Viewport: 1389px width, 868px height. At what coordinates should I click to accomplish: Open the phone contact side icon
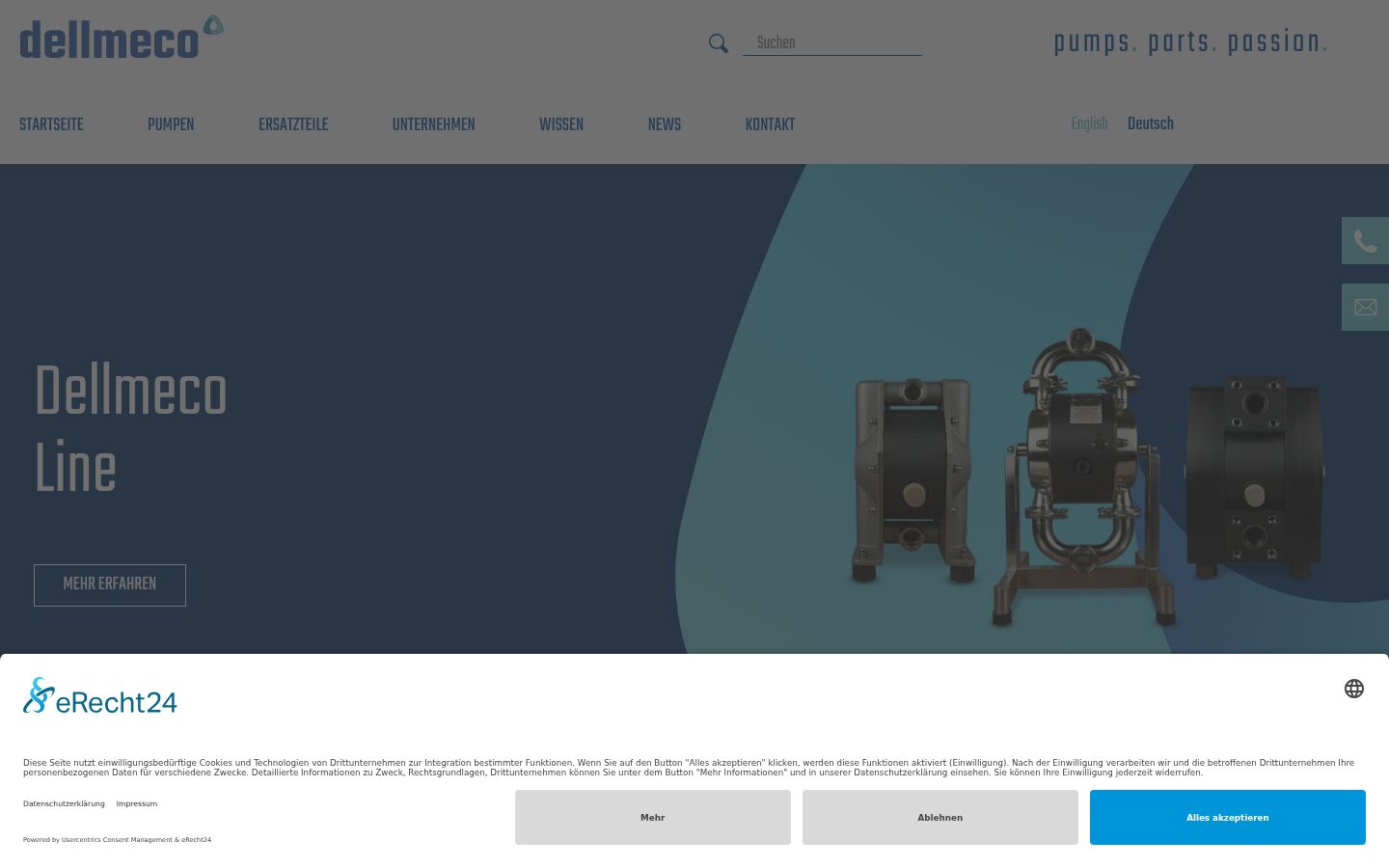point(1365,241)
